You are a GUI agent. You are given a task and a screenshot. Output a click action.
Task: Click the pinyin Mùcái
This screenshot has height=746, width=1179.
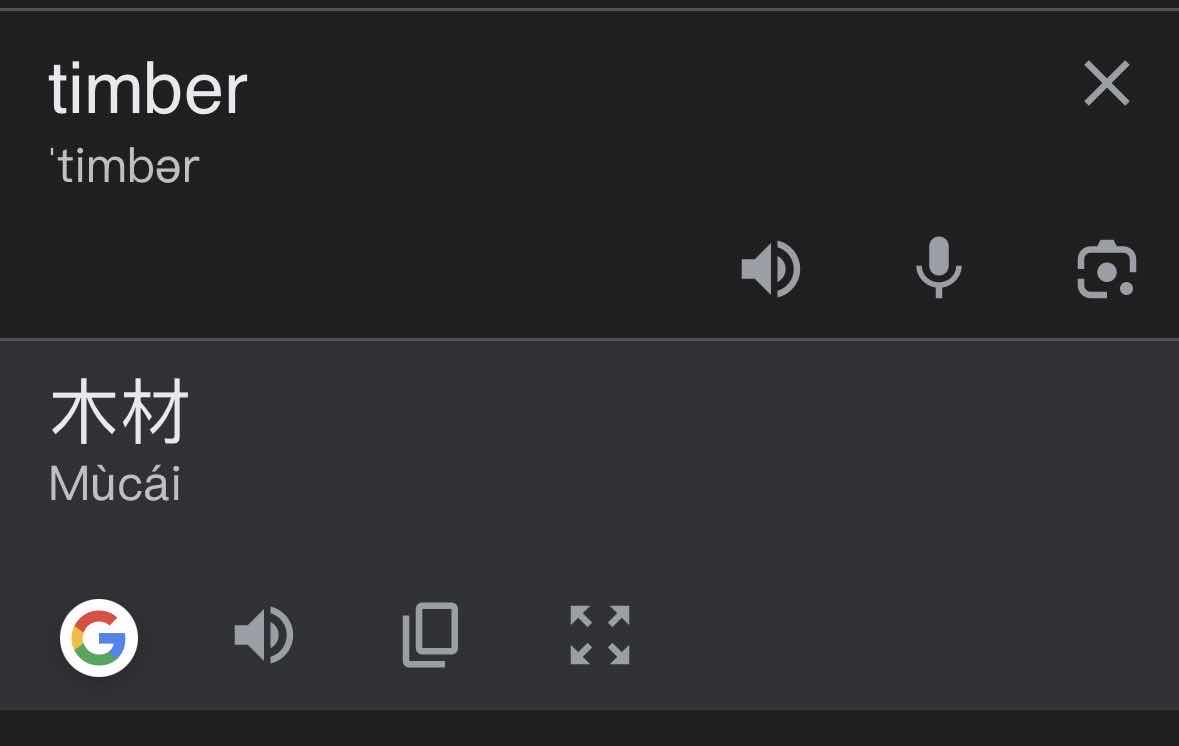pos(114,484)
